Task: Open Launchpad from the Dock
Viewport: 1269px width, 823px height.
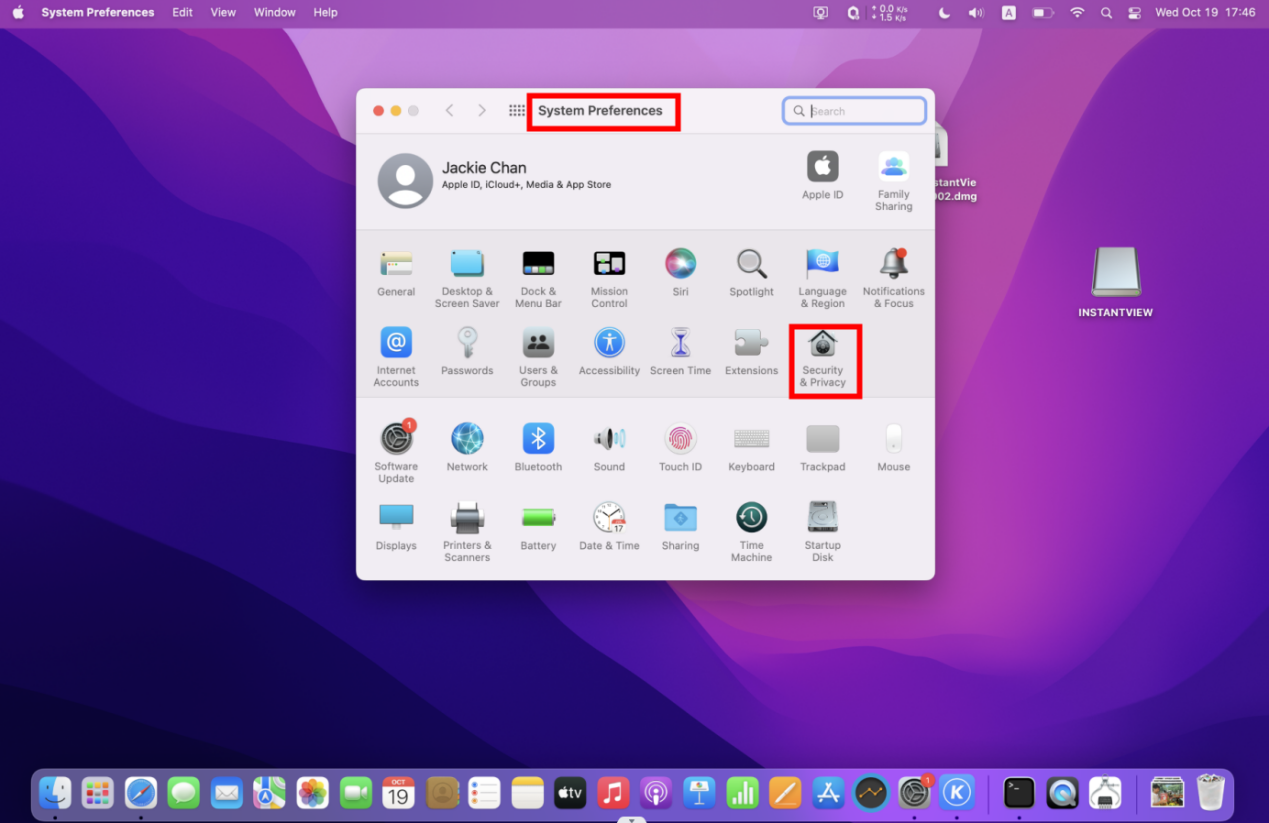Action: pyautogui.click(x=98, y=793)
